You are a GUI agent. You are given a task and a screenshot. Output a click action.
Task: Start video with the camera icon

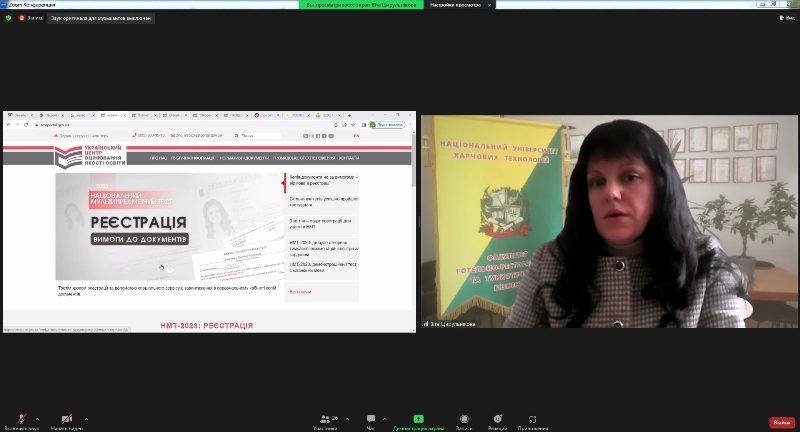tap(67, 421)
